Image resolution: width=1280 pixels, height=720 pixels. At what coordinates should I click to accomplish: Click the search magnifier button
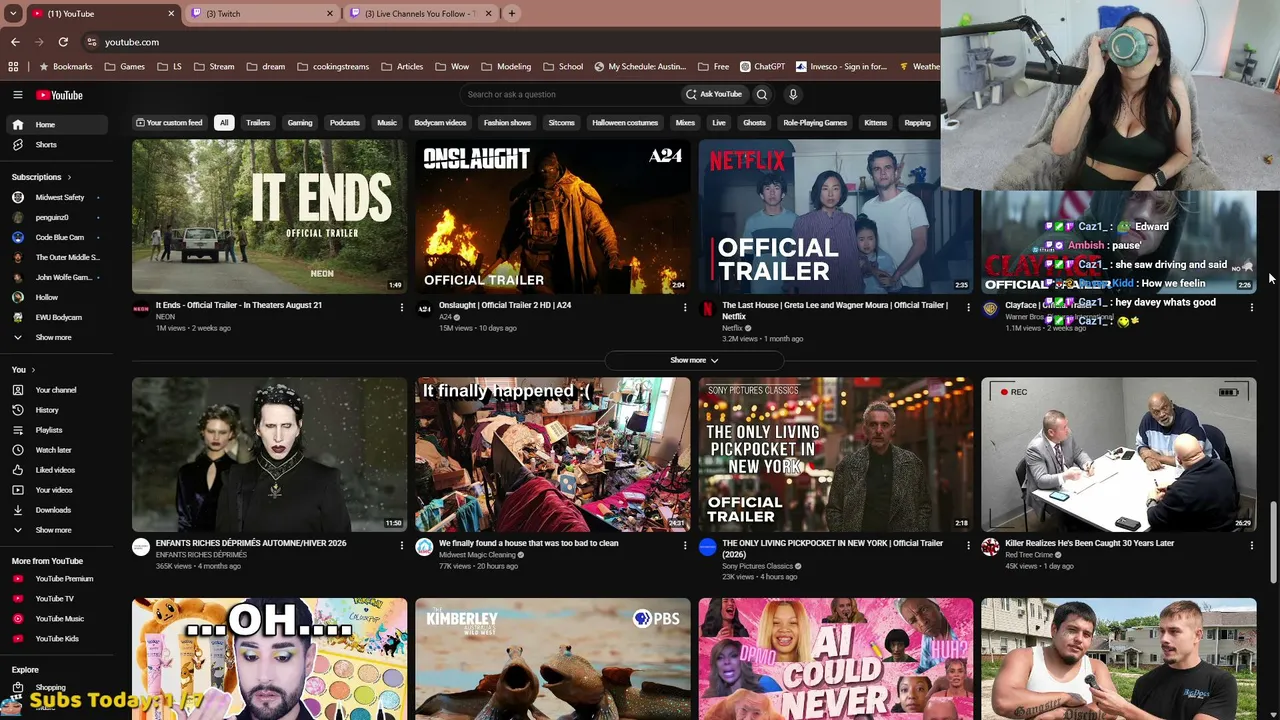762,94
